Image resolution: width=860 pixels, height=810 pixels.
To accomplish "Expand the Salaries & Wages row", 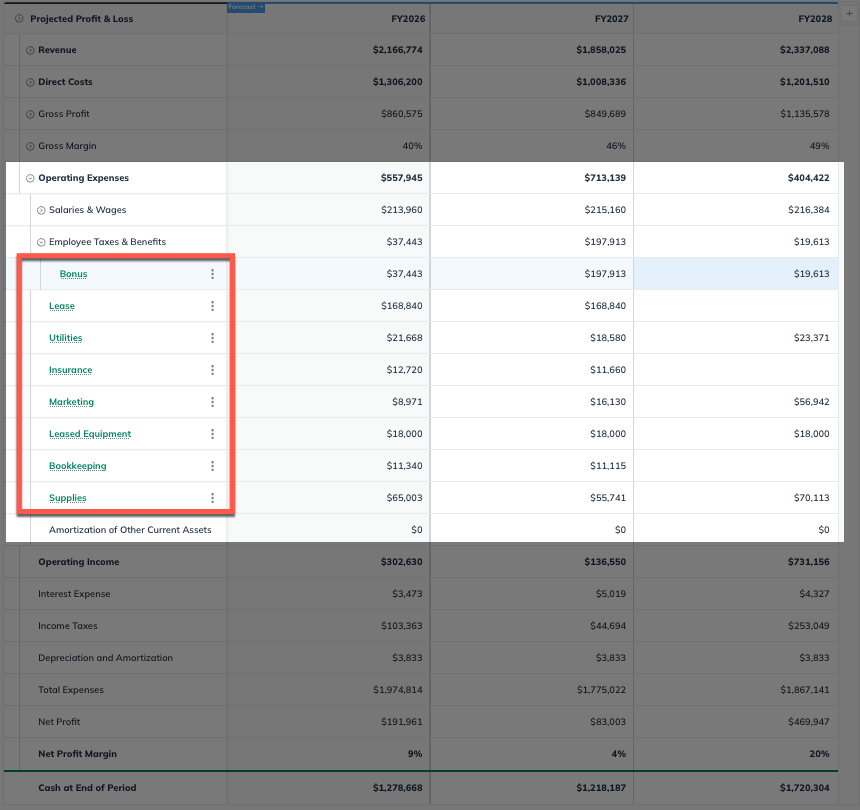I will click(x=41, y=210).
